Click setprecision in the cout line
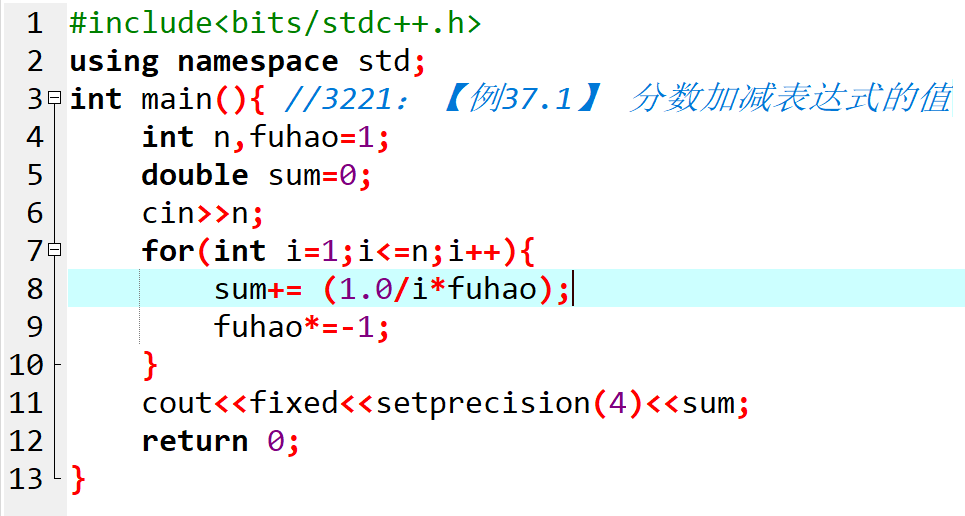 coord(483,404)
